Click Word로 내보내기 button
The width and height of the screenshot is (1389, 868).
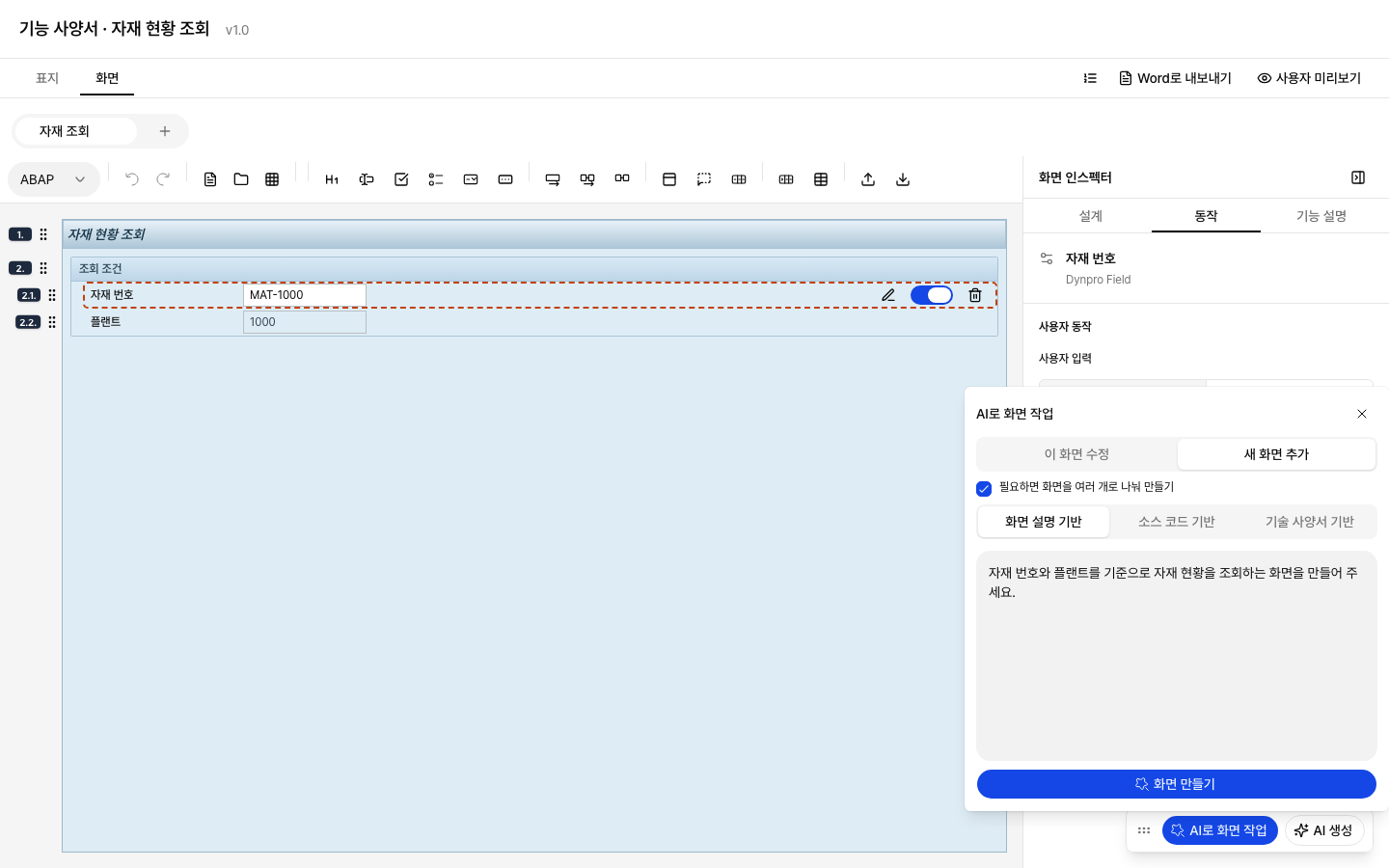(1175, 78)
